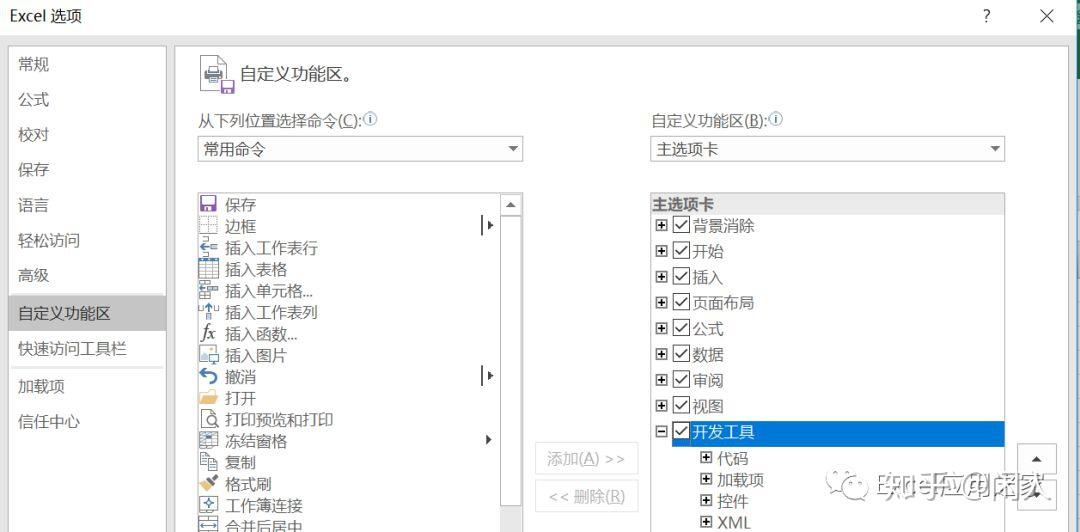Open the 信任中心 category
Screen dimensions: 1080x532
click(x=87, y=421)
